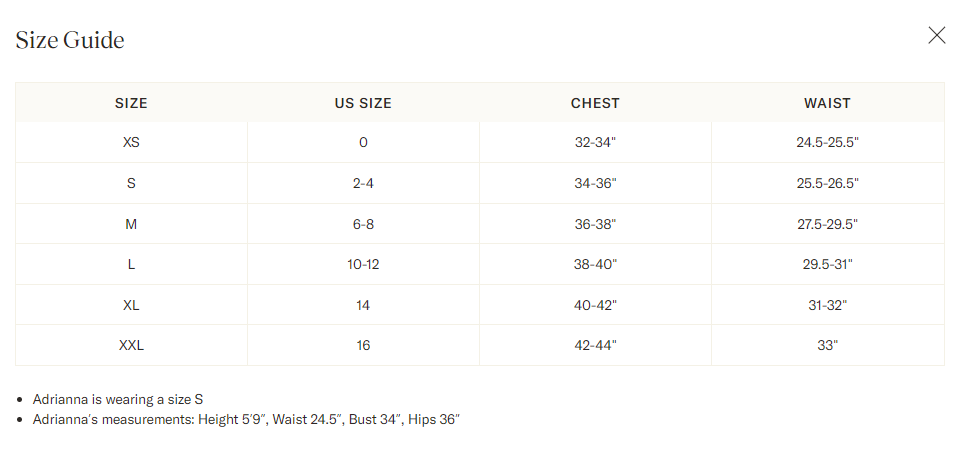
Task: Select the XL size row label
Action: click(x=131, y=305)
